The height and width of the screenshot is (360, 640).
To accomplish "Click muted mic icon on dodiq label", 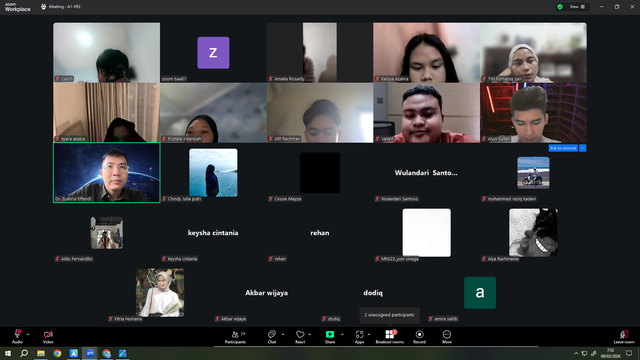I will (324, 319).
